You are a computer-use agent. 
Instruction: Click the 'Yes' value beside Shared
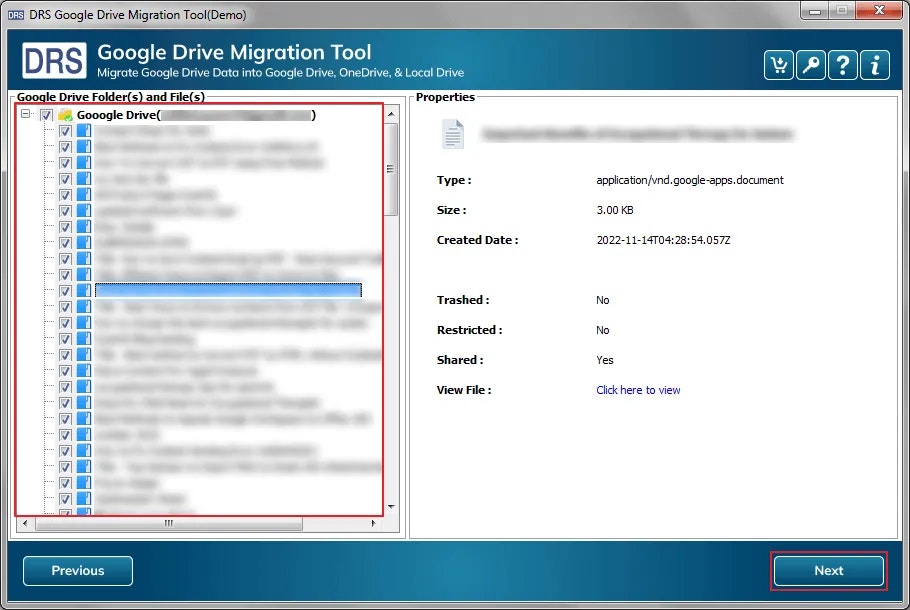click(604, 360)
